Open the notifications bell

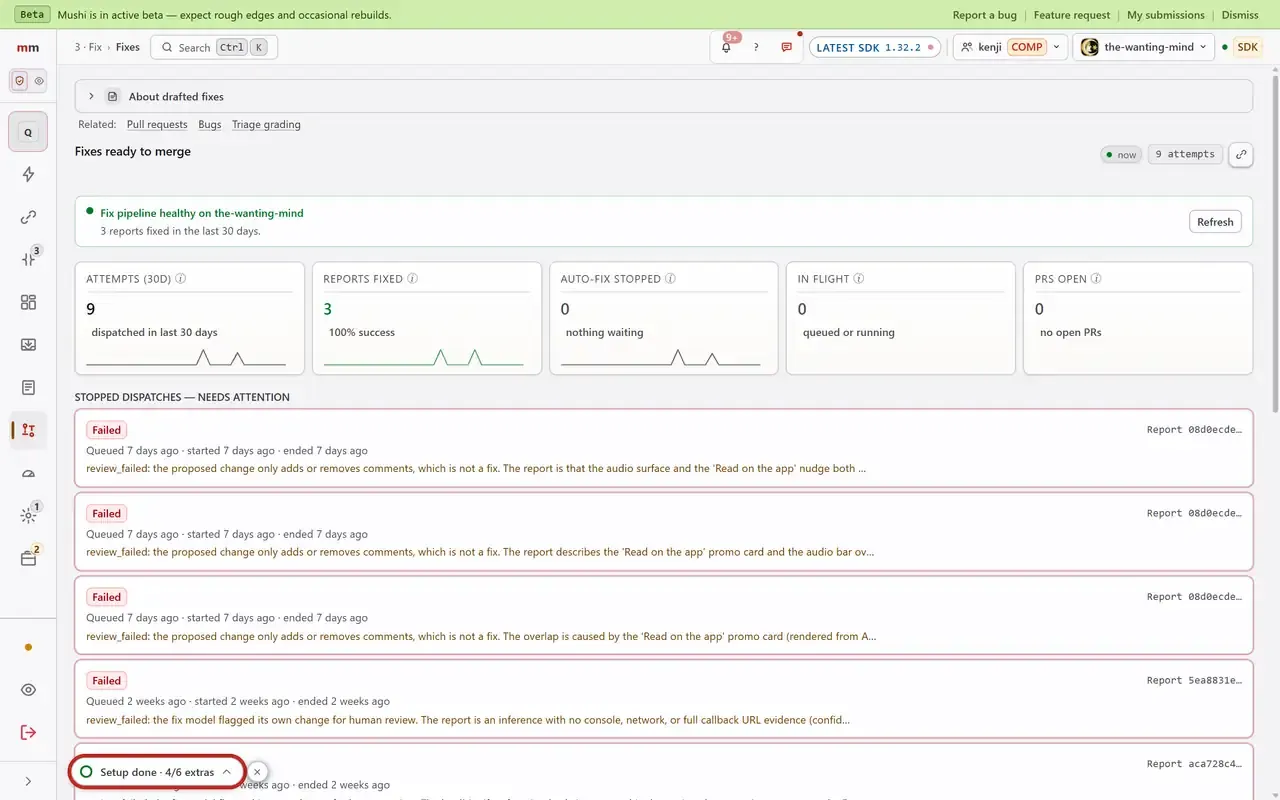pos(726,47)
